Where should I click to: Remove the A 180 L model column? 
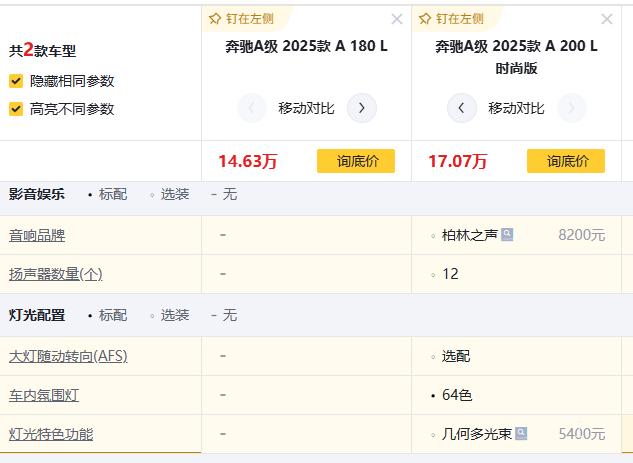(397, 19)
